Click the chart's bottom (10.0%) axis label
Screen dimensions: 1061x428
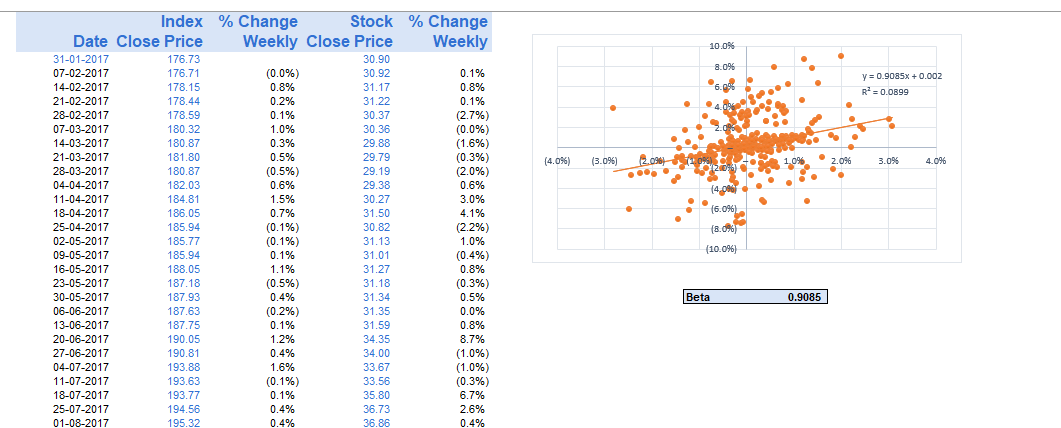(x=721, y=248)
